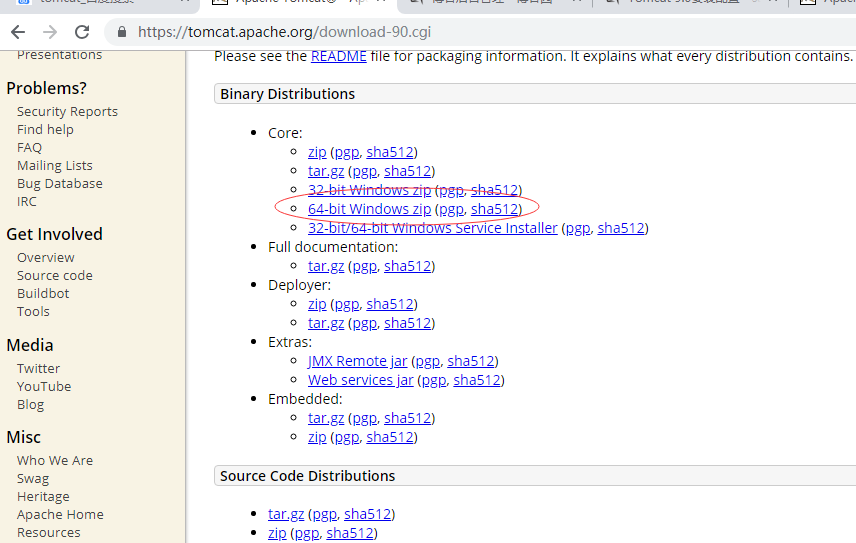The width and height of the screenshot is (856, 543).
Task: Open sha512 for Windows Service Installer
Action: pos(621,228)
